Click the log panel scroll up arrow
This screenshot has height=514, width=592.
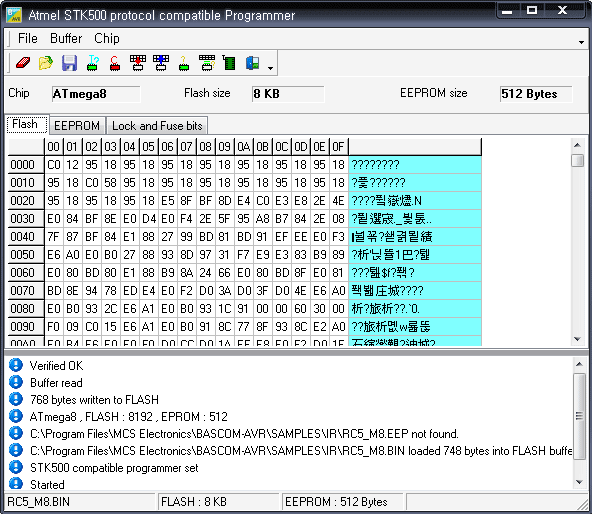[x=579, y=364]
